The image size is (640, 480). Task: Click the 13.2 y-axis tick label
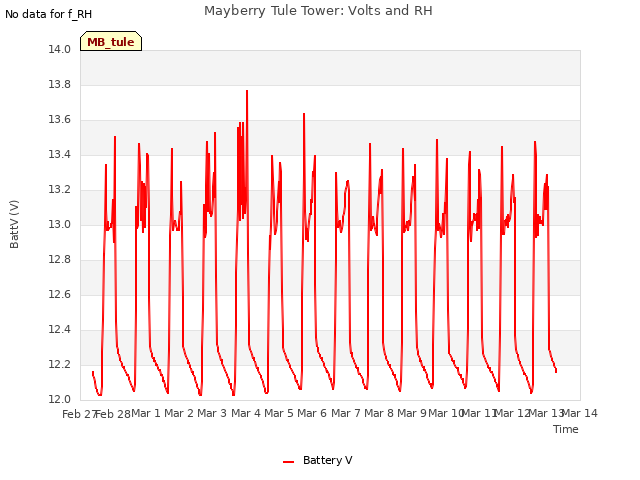[60, 189]
